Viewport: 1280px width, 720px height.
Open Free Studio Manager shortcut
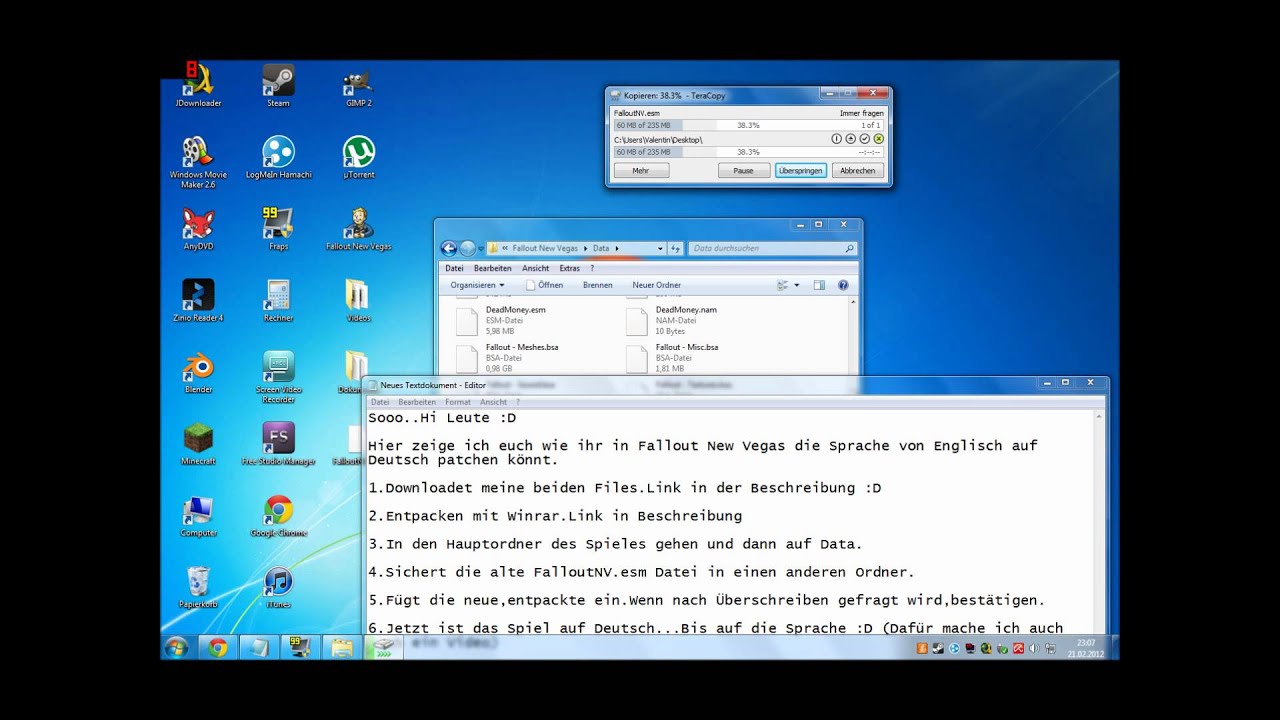point(278,445)
